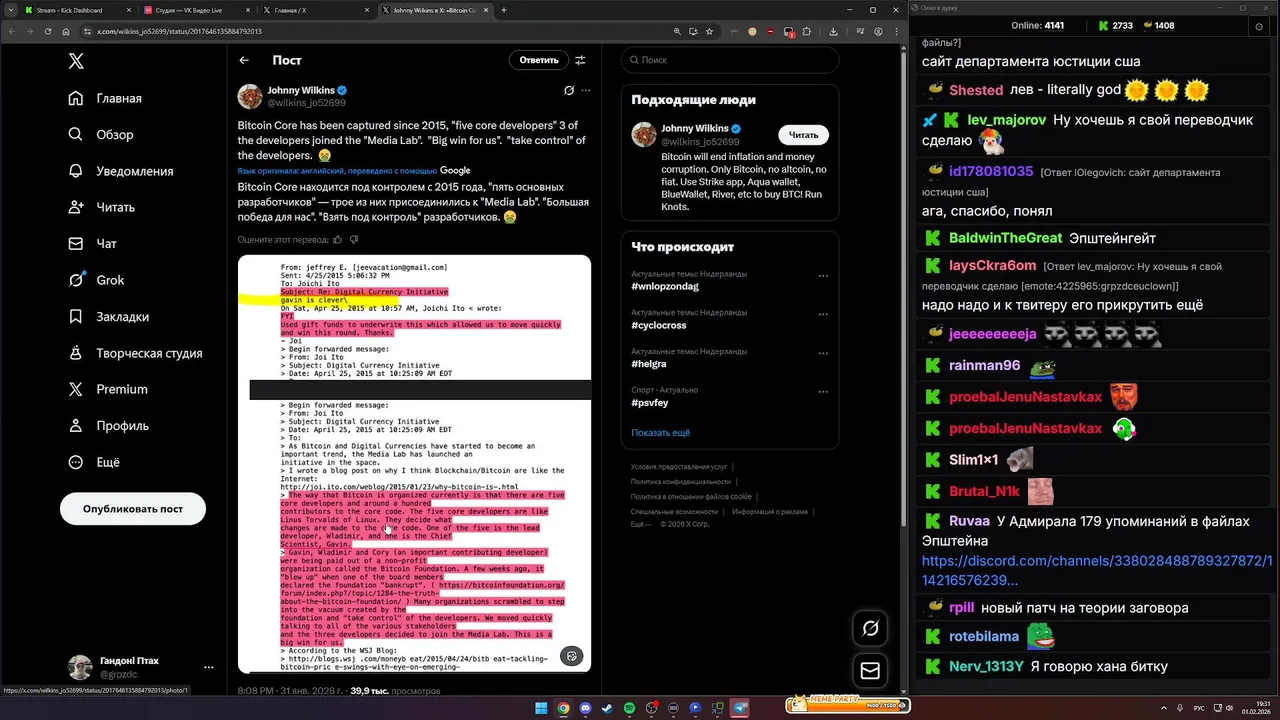This screenshot has width=1280, height=720.
Task: Open Главная in the X sidebar
Action: coord(105,98)
